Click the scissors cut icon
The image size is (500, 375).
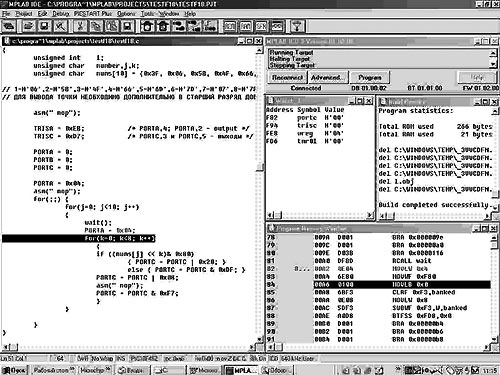tap(80, 26)
